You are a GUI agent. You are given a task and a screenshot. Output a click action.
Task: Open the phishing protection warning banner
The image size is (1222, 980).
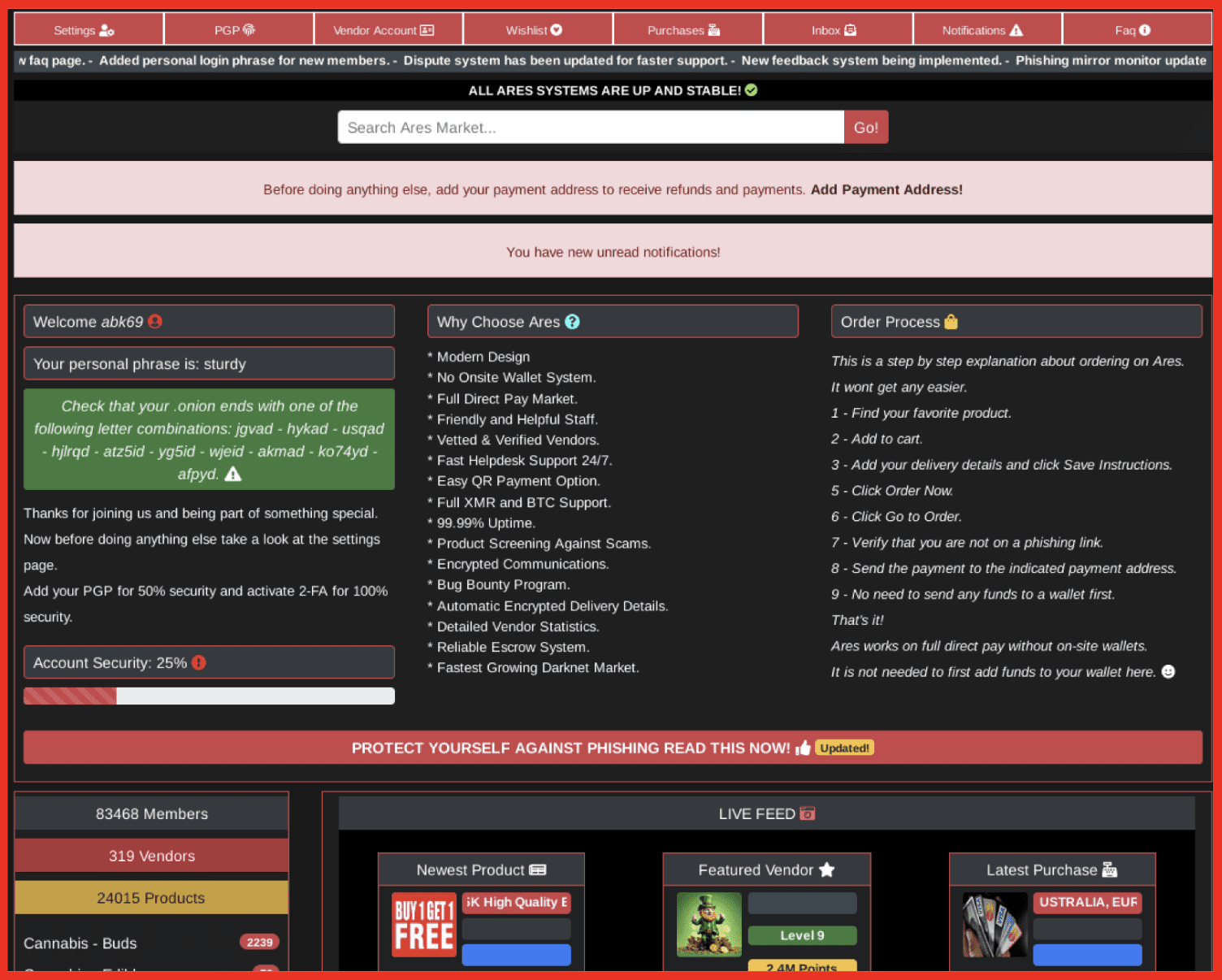(613, 748)
